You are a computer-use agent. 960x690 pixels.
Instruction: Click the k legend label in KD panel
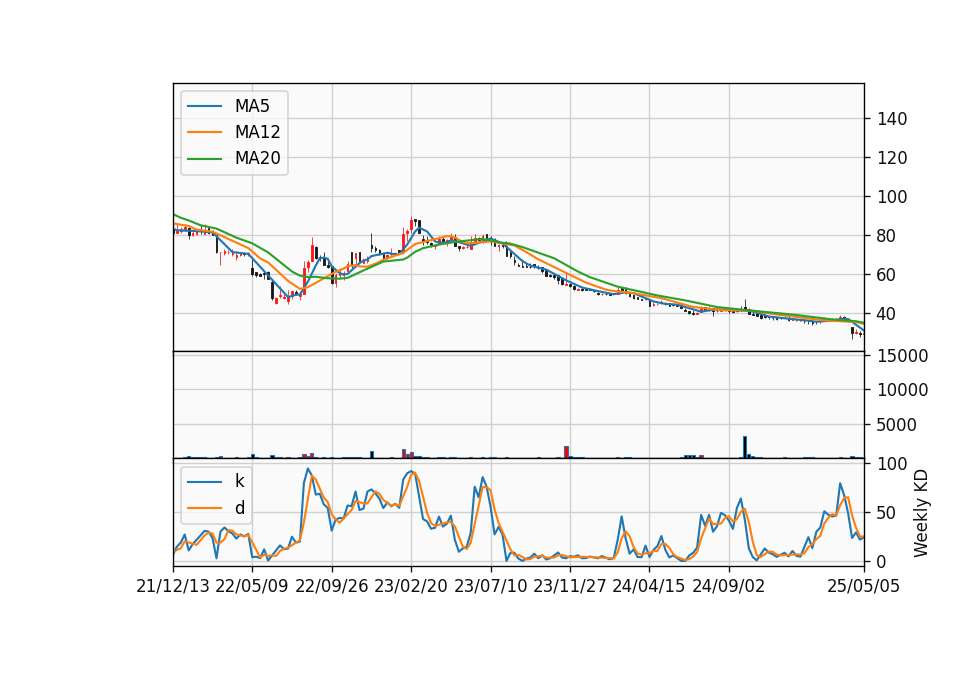coord(239,481)
